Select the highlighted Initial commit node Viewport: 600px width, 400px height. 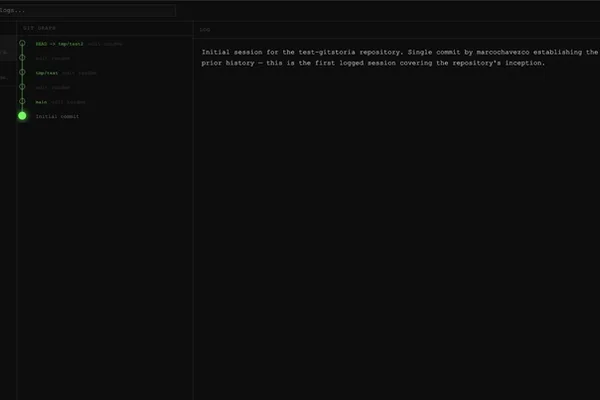point(22,116)
